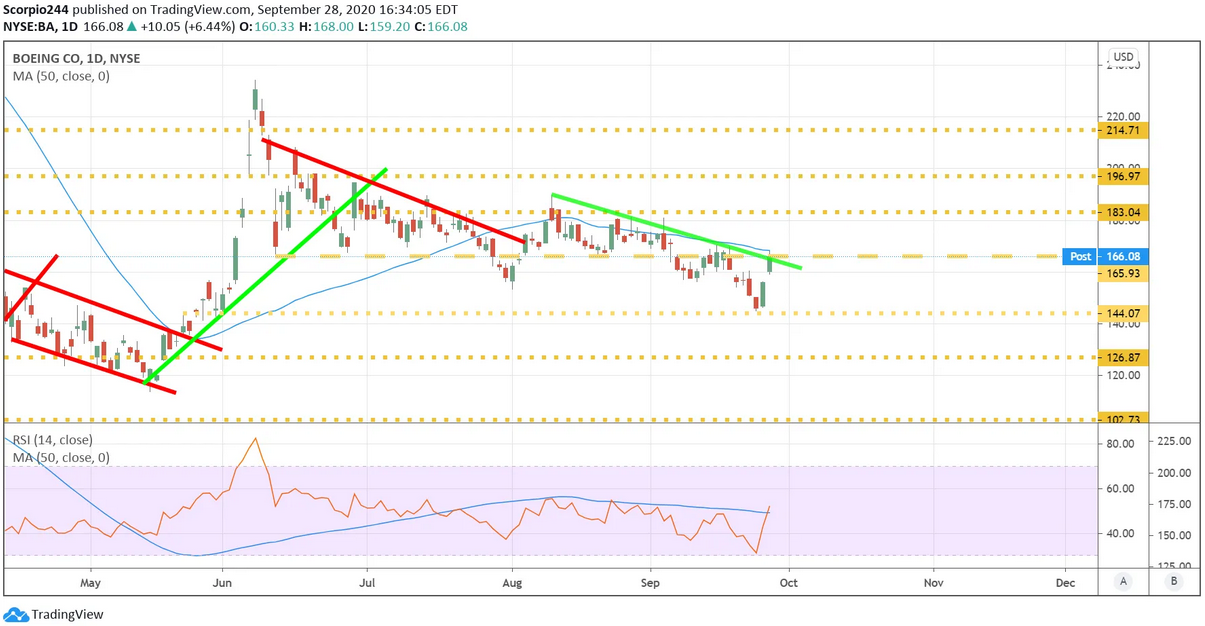Click the Aug label on the time axis
This screenshot has height=626, width=1205.
point(513,581)
